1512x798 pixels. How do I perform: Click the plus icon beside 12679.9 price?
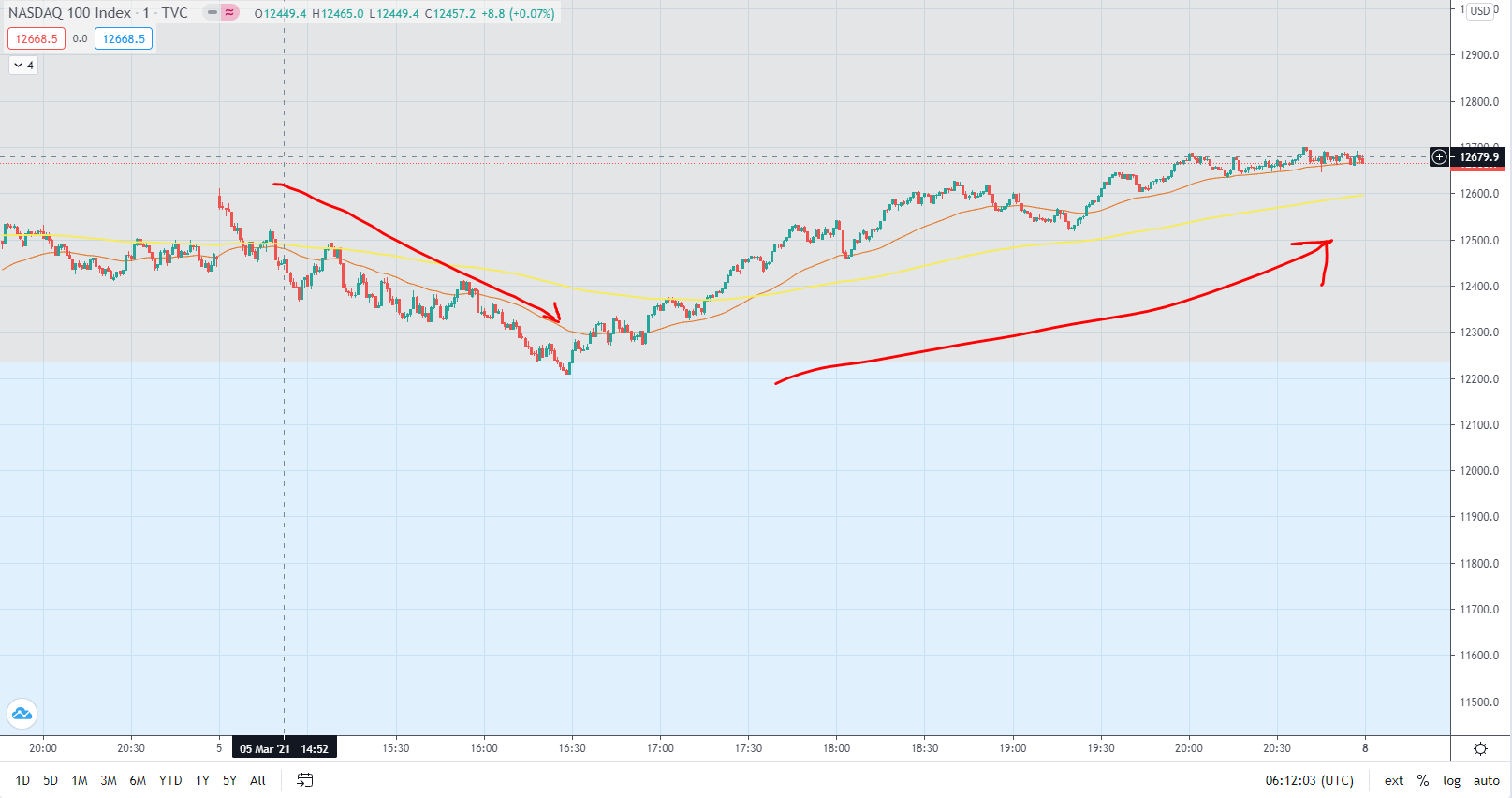pos(1439,157)
